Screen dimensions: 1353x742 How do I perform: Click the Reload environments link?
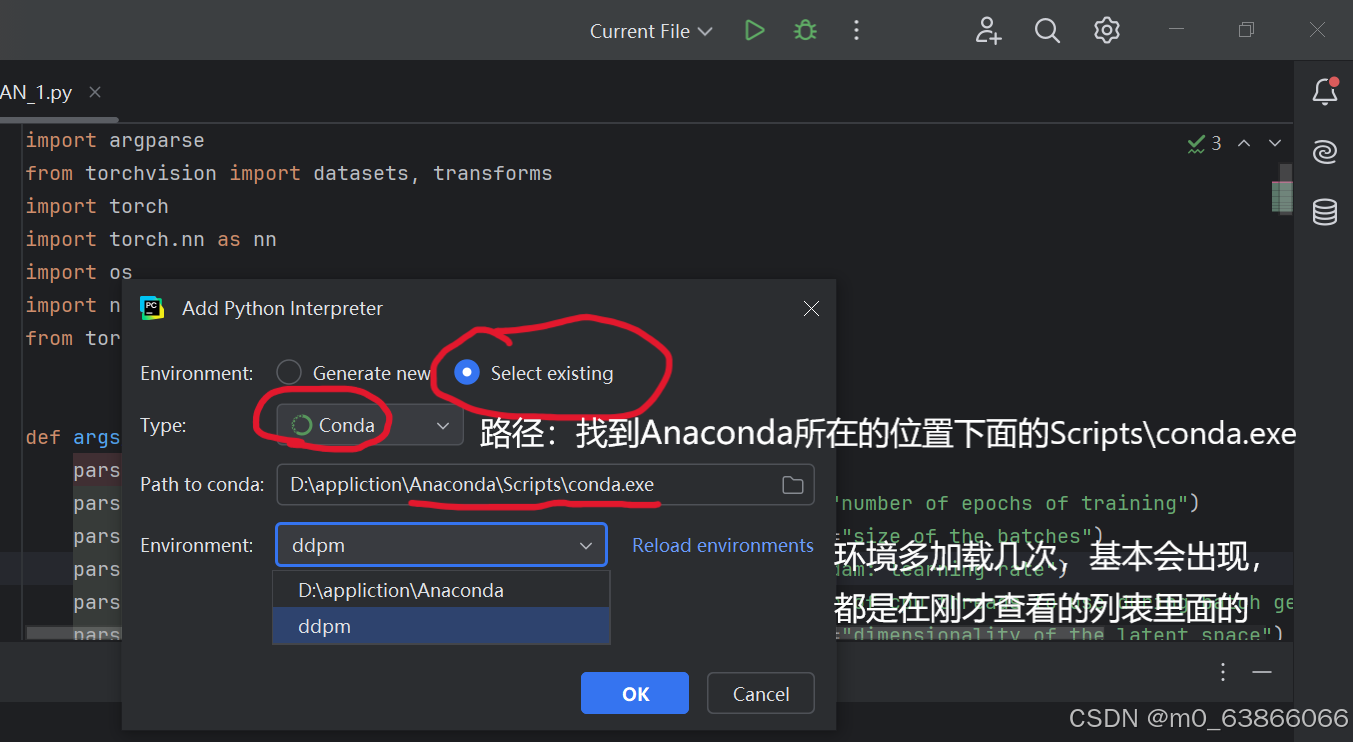pos(723,546)
